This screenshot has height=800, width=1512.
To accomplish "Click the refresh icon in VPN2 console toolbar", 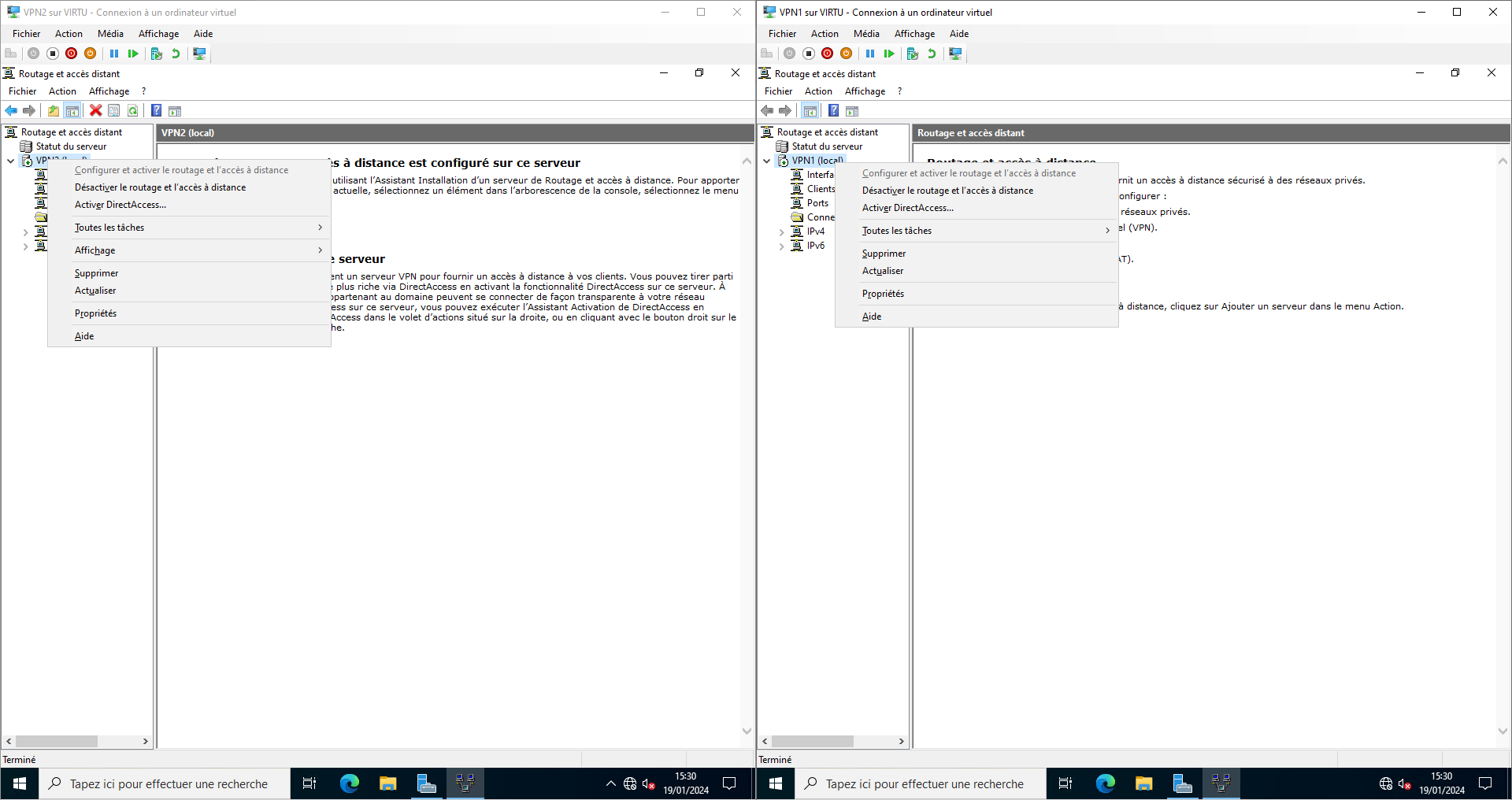I will pyautogui.click(x=133, y=110).
